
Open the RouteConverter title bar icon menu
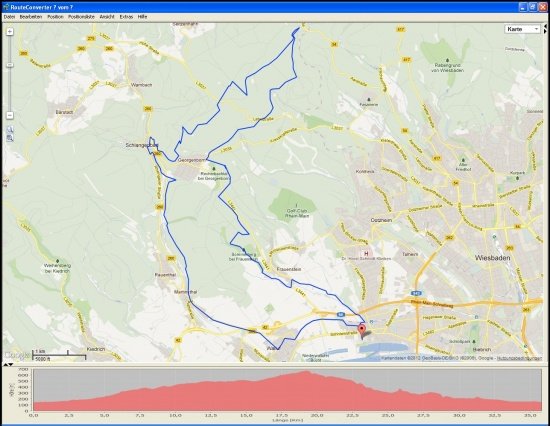click(x=5, y=7)
